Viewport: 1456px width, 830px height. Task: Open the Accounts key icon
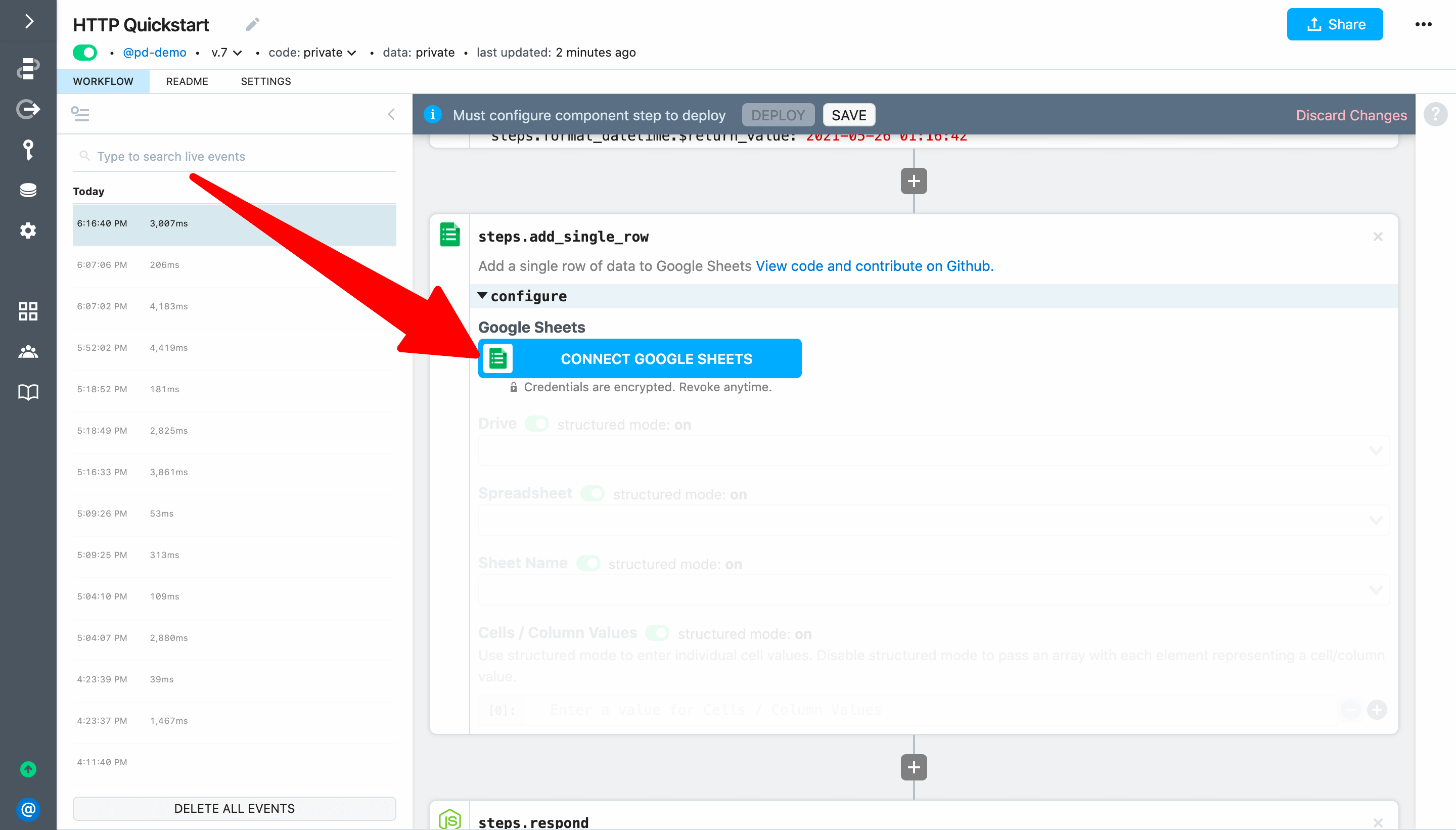pyautogui.click(x=28, y=149)
